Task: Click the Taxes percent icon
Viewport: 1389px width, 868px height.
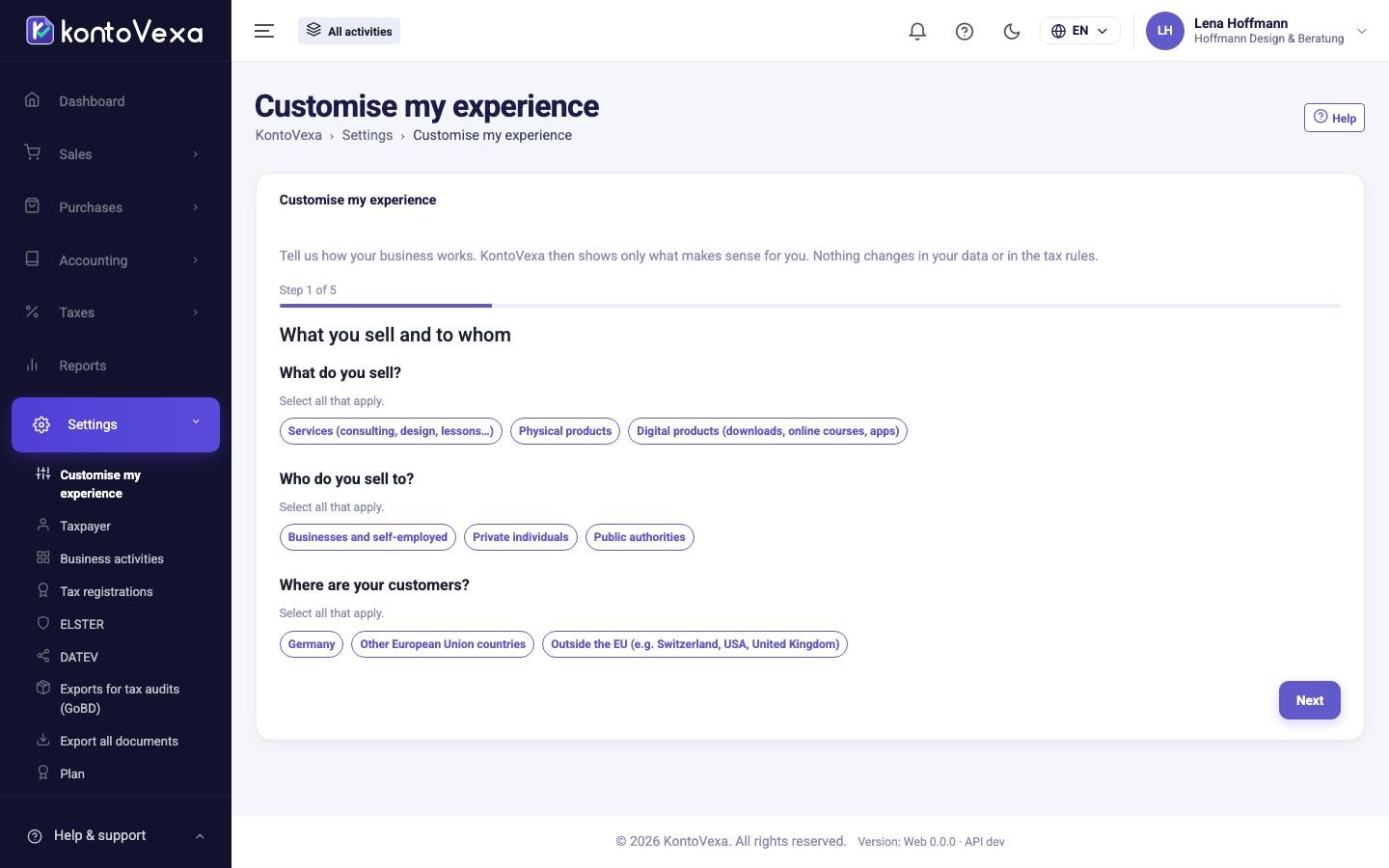Action: pos(32,312)
